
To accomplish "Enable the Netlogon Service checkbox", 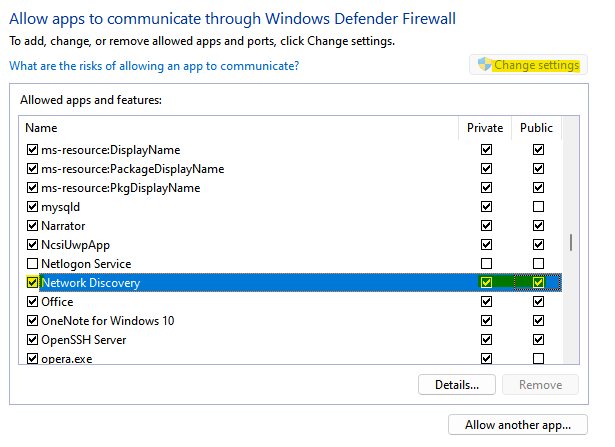I will 33,264.
